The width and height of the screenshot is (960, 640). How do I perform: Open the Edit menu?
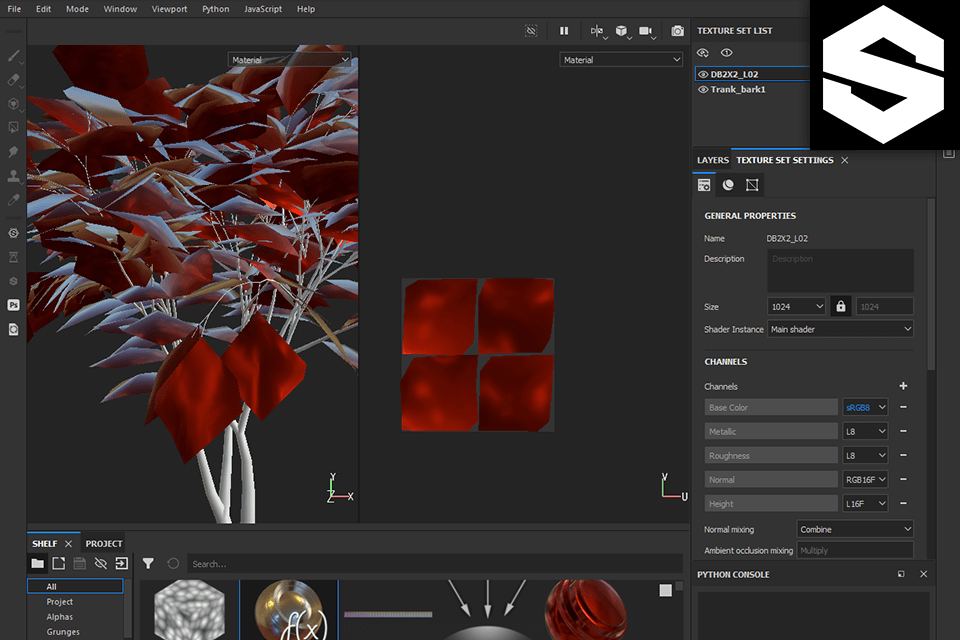(x=43, y=9)
